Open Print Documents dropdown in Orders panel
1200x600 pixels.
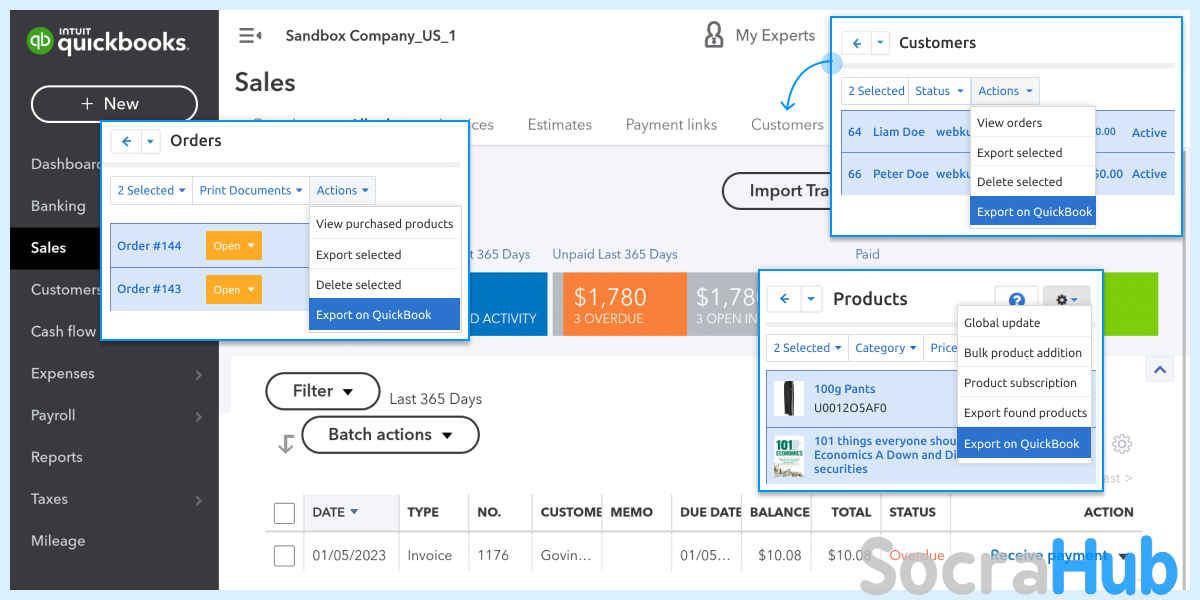coord(251,190)
